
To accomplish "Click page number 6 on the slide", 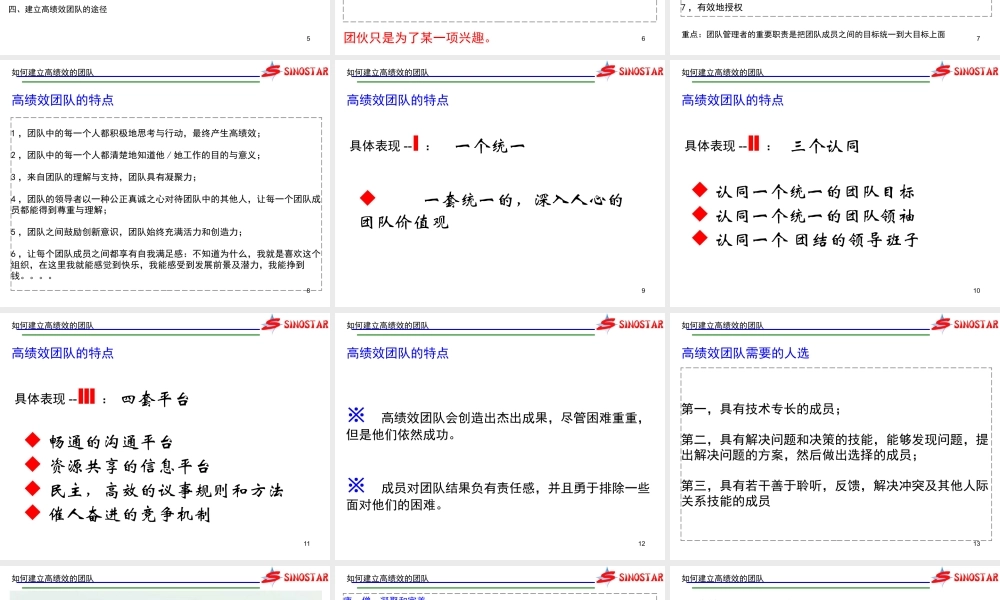I will pos(643,39).
